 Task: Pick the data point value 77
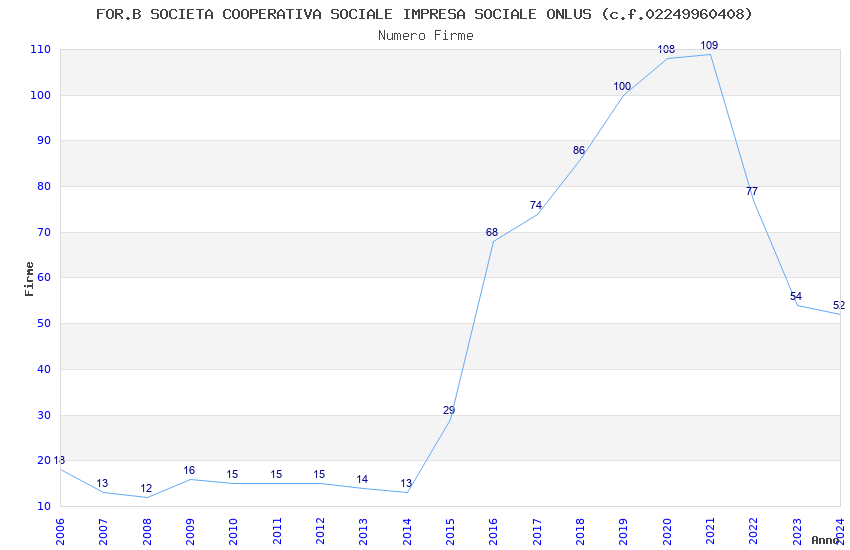752,191
